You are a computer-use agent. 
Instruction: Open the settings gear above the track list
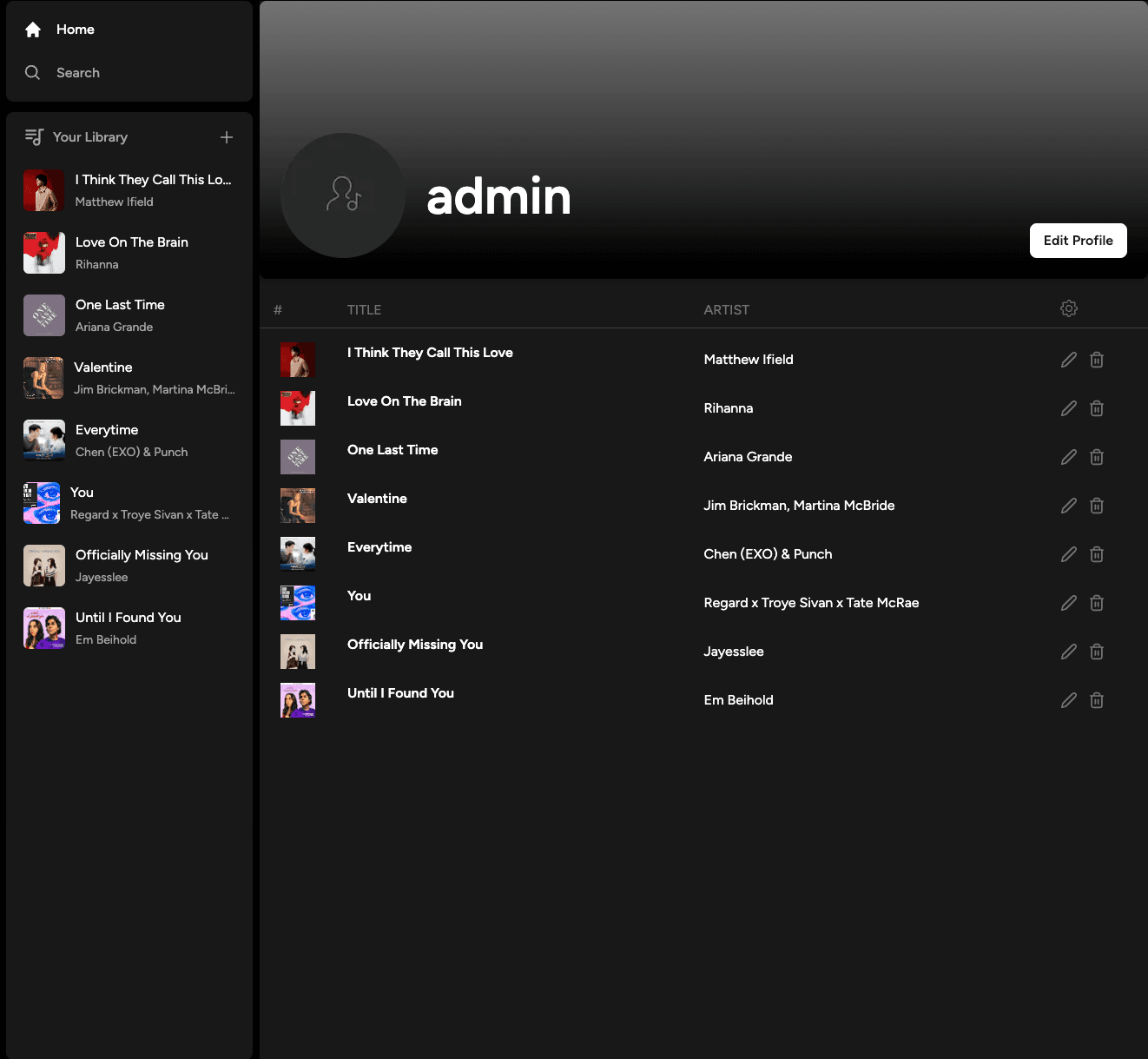(1069, 308)
